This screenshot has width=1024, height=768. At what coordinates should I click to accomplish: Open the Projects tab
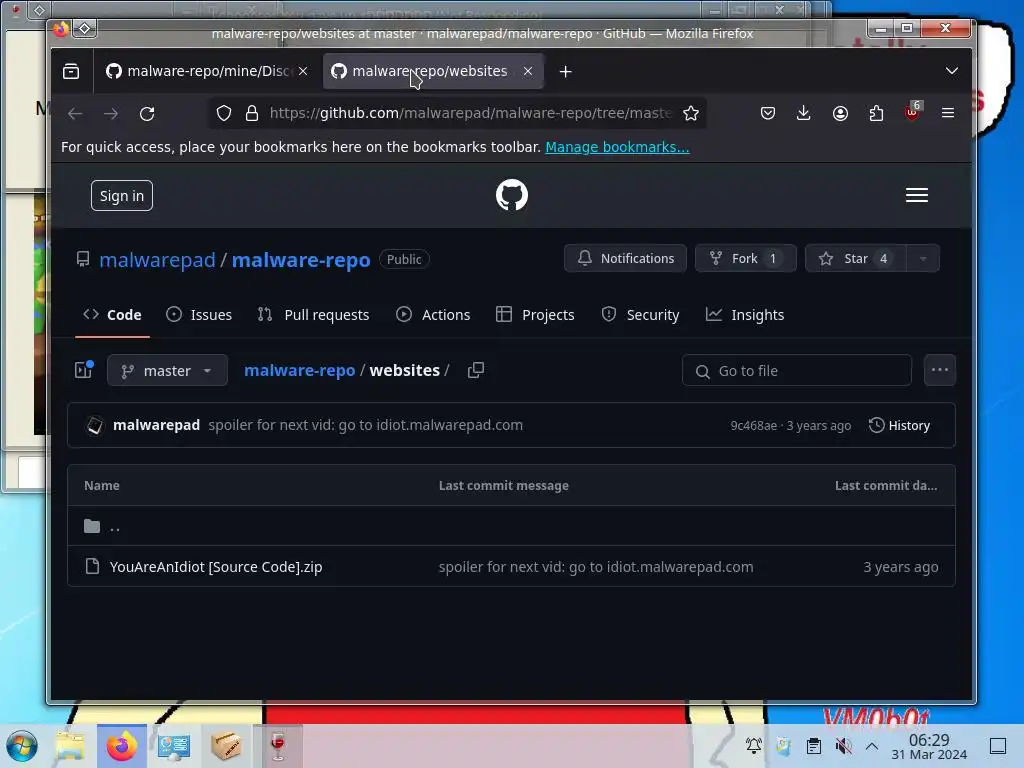click(x=535, y=315)
